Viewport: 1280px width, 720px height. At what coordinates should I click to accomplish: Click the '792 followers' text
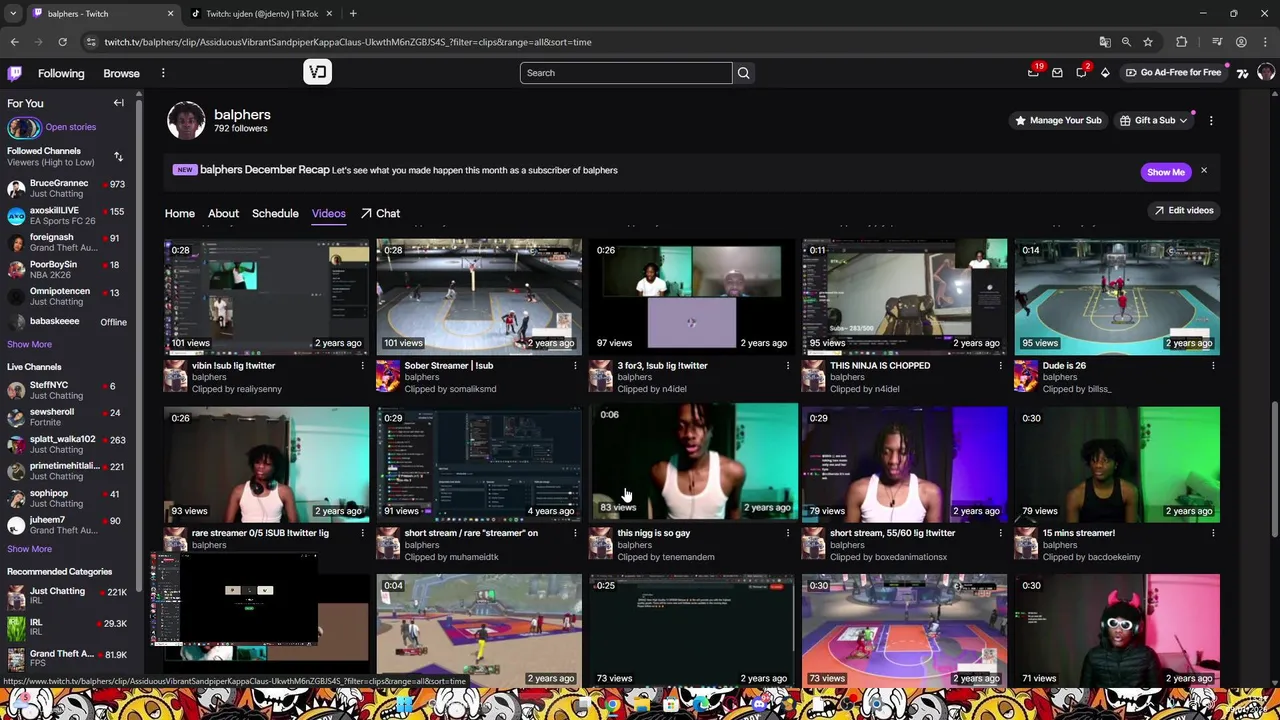coord(240,129)
